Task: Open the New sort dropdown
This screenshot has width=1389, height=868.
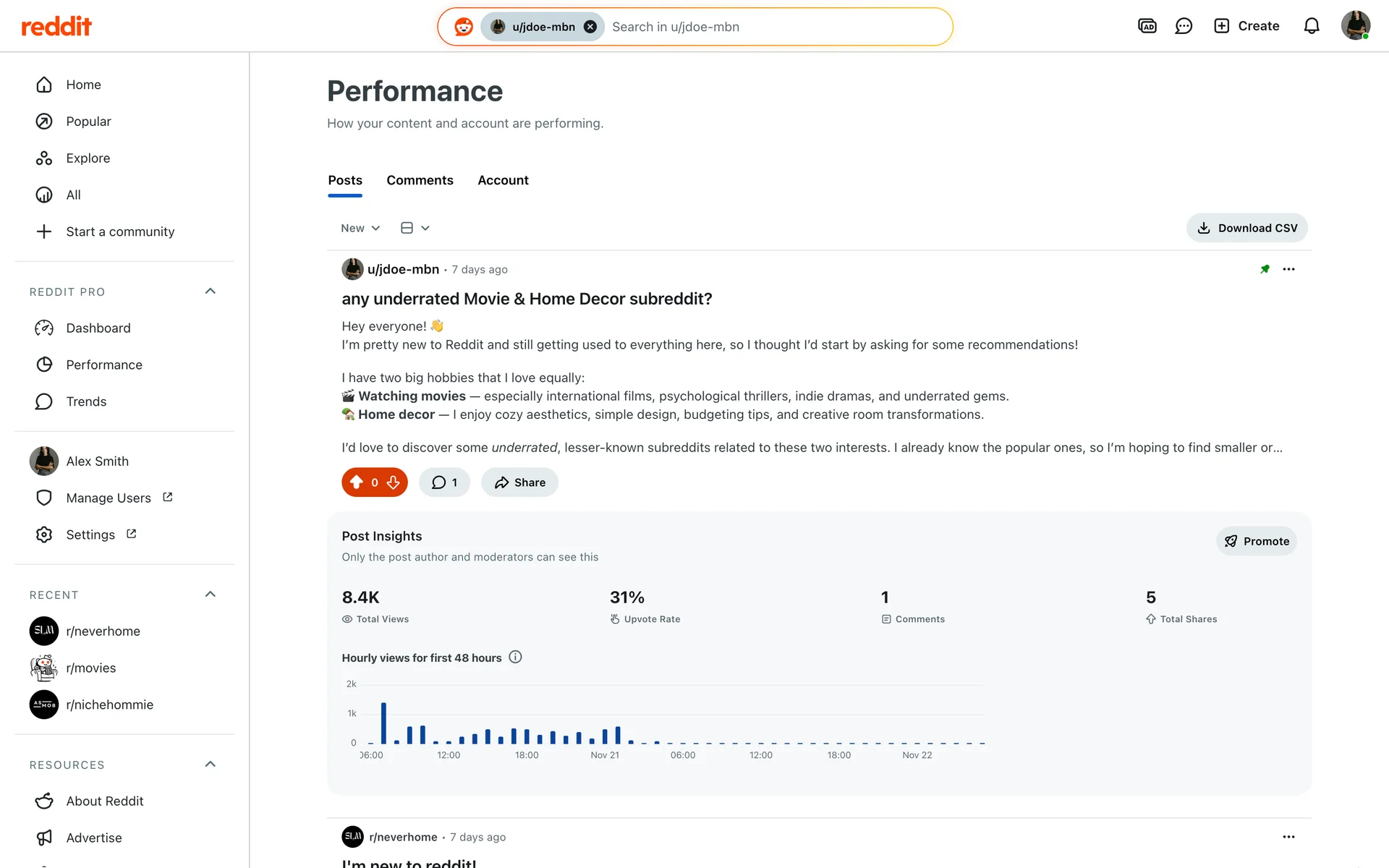Action: click(360, 228)
